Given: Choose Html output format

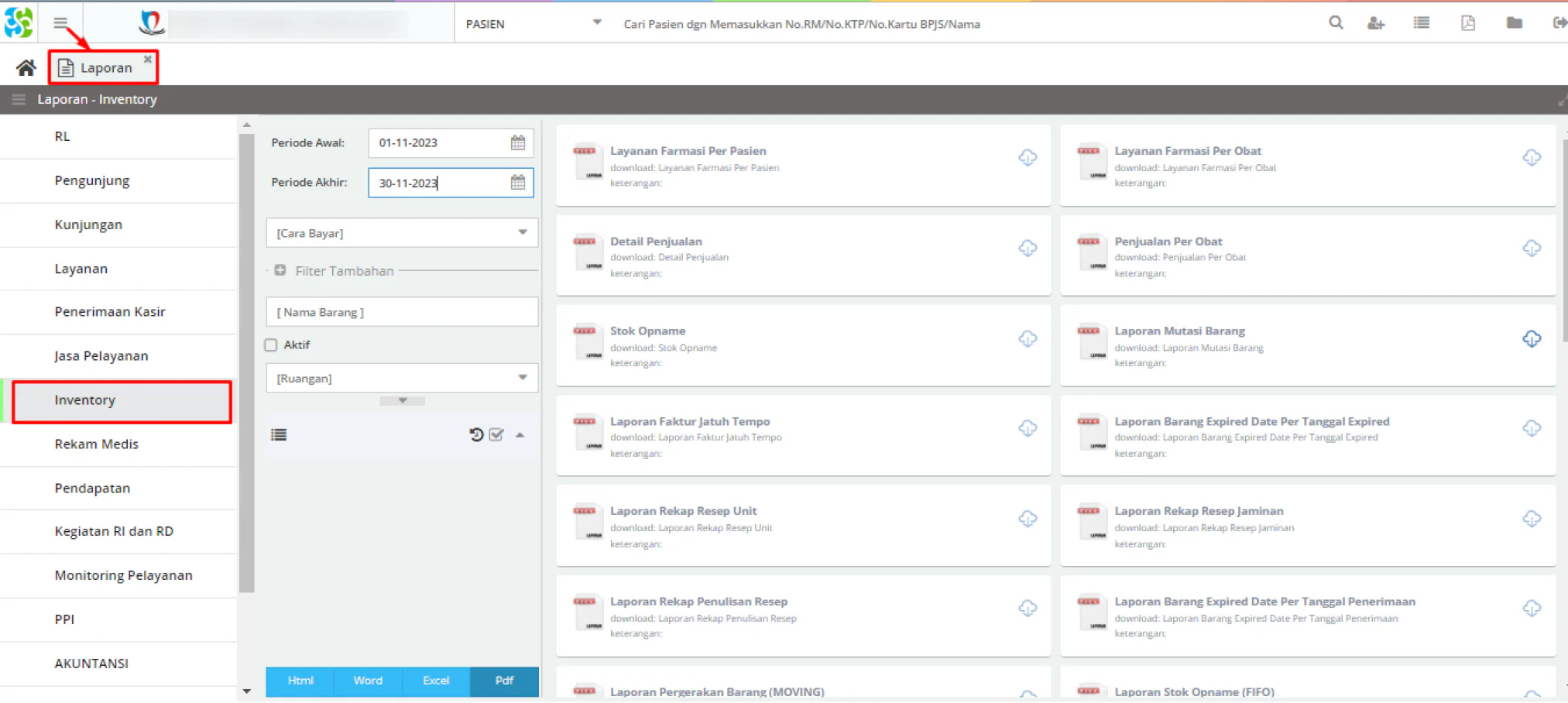Looking at the screenshot, I should [300, 681].
